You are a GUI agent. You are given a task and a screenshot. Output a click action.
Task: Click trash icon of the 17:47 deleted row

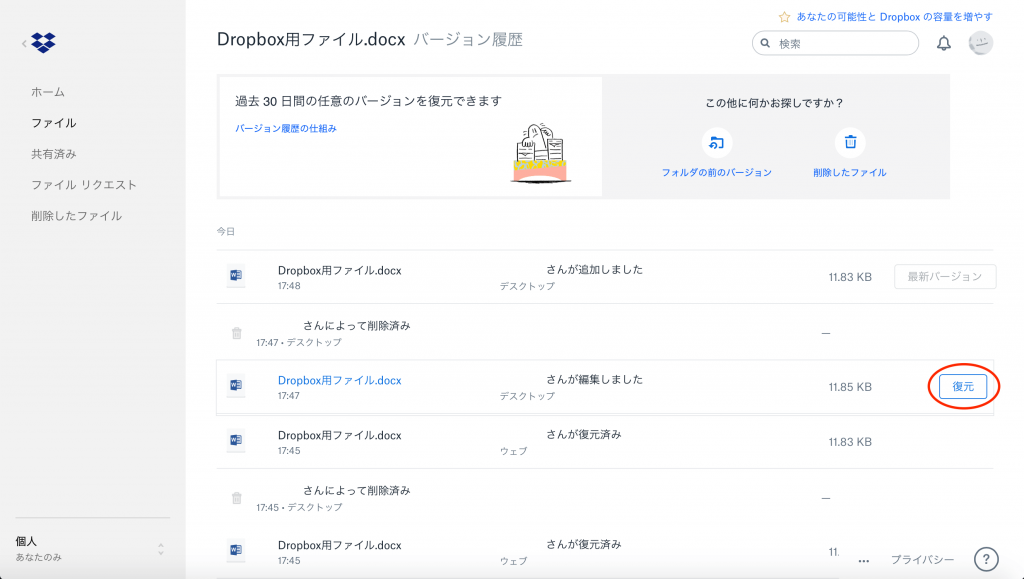click(x=236, y=333)
